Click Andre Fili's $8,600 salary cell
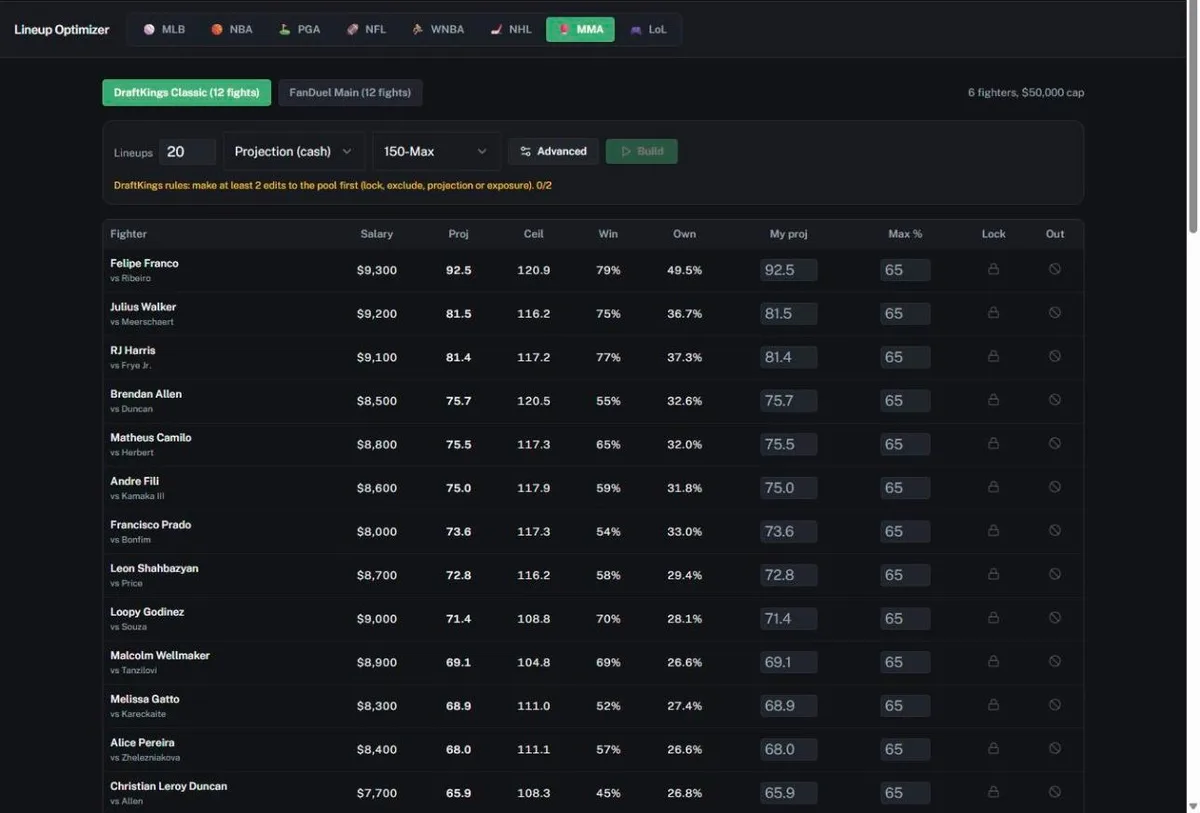The width and height of the screenshot is (1200, 813). [377, 488]
